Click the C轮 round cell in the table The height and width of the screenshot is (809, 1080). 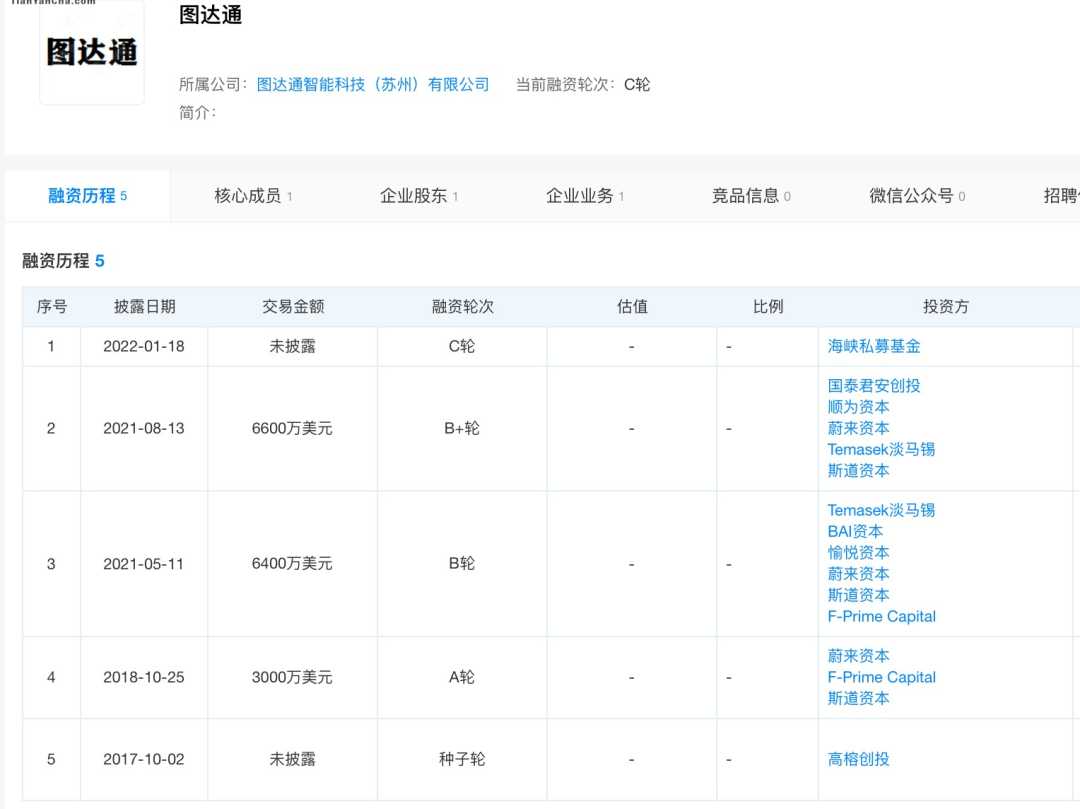click(x=461, y=346)
